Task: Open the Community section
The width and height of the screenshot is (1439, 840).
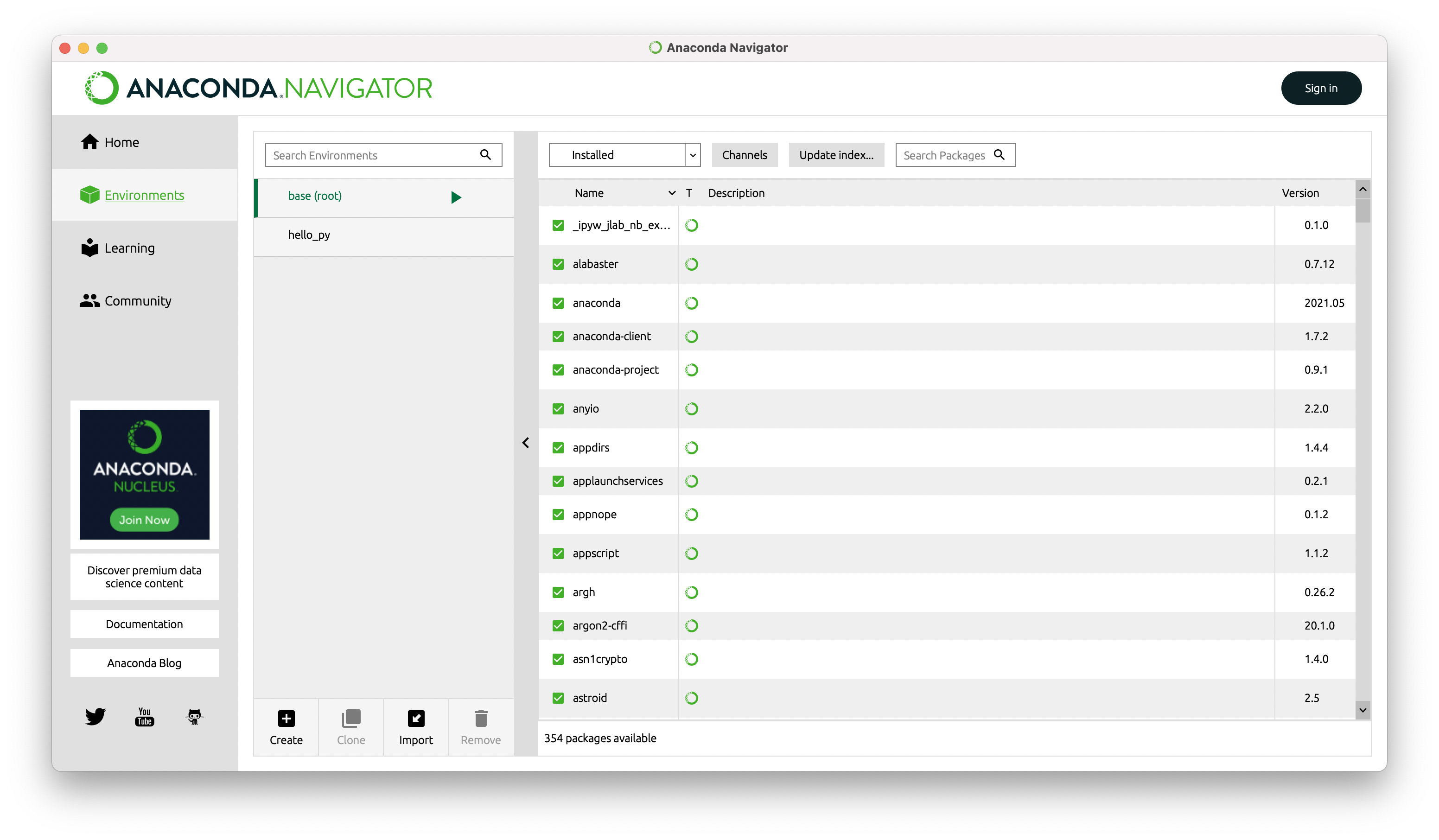Action: pos(145,300)
